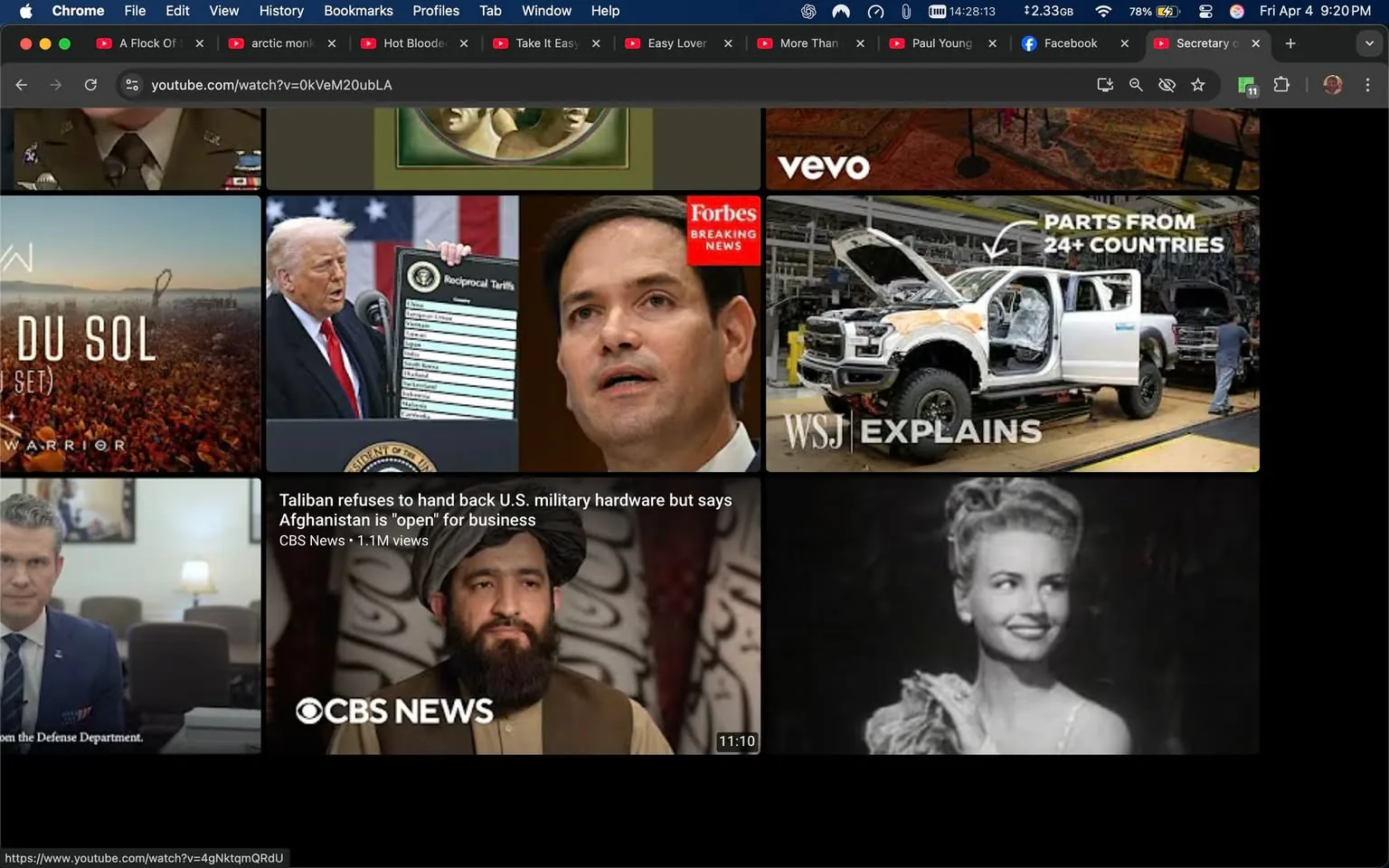Toggle Control Center in menu bar
Viewport: 1389px width, 868px height.
click(1205, 11)
